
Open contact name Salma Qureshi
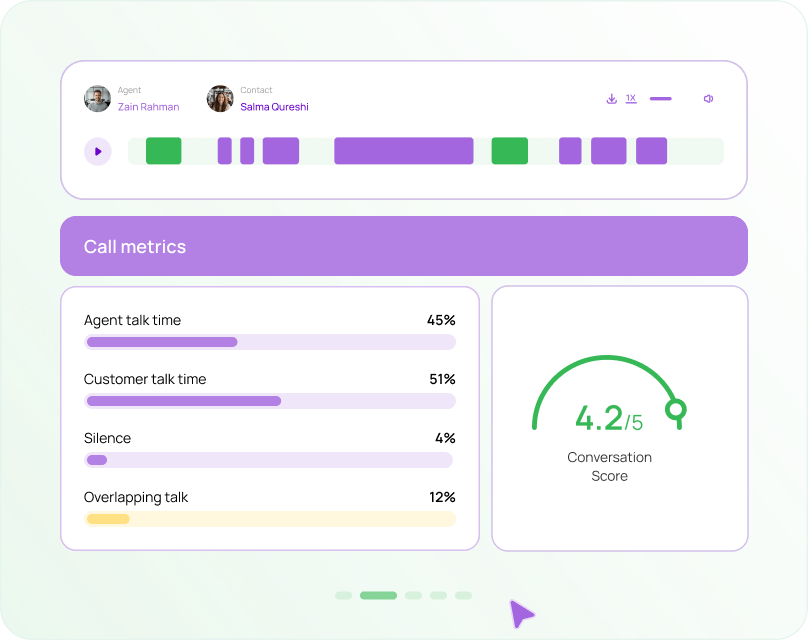(274, 107)
